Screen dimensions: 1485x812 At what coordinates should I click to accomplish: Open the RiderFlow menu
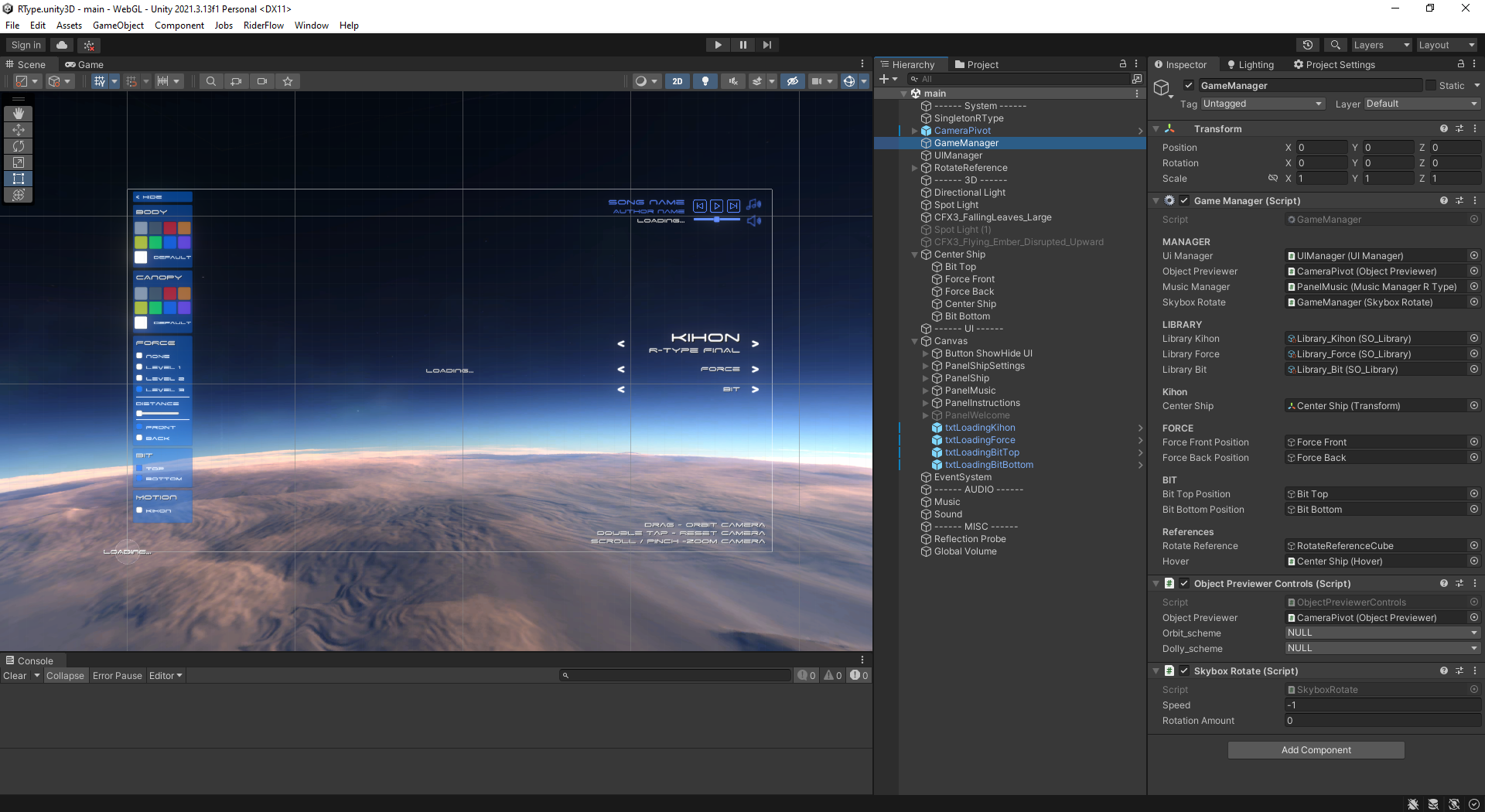point(264,26)
